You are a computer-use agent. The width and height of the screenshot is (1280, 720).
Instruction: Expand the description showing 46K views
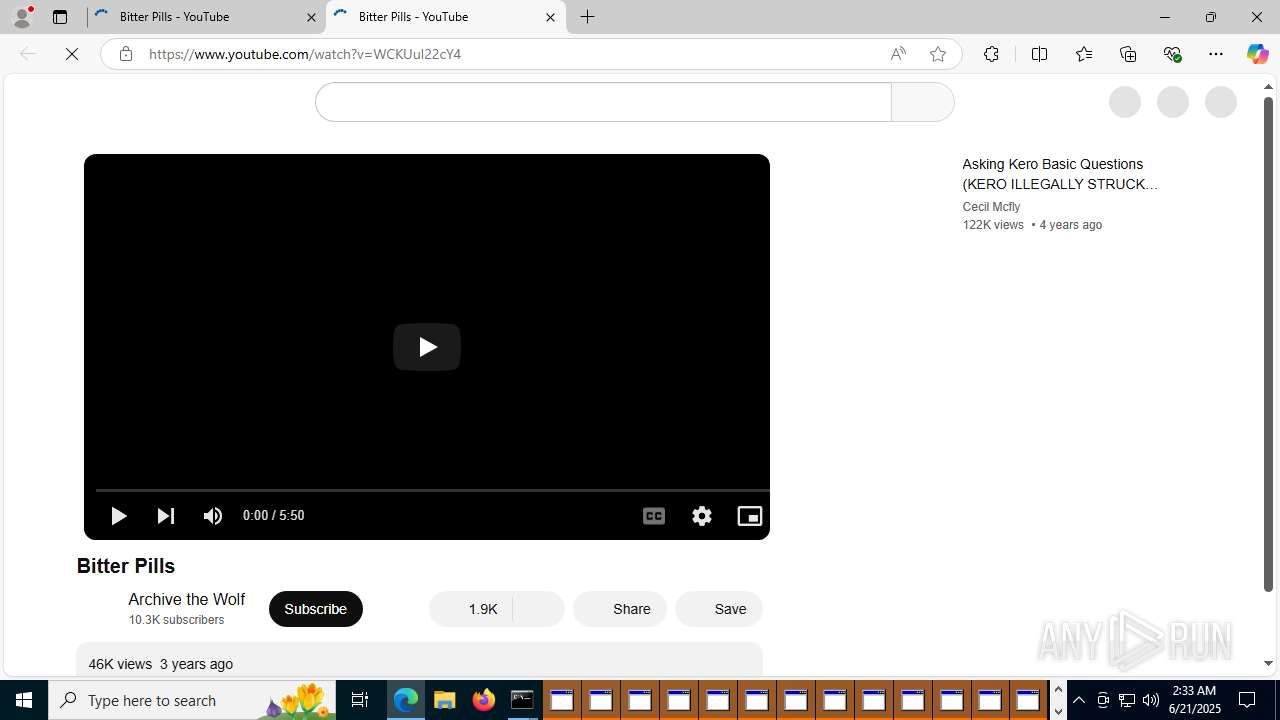tap(419, 659)
